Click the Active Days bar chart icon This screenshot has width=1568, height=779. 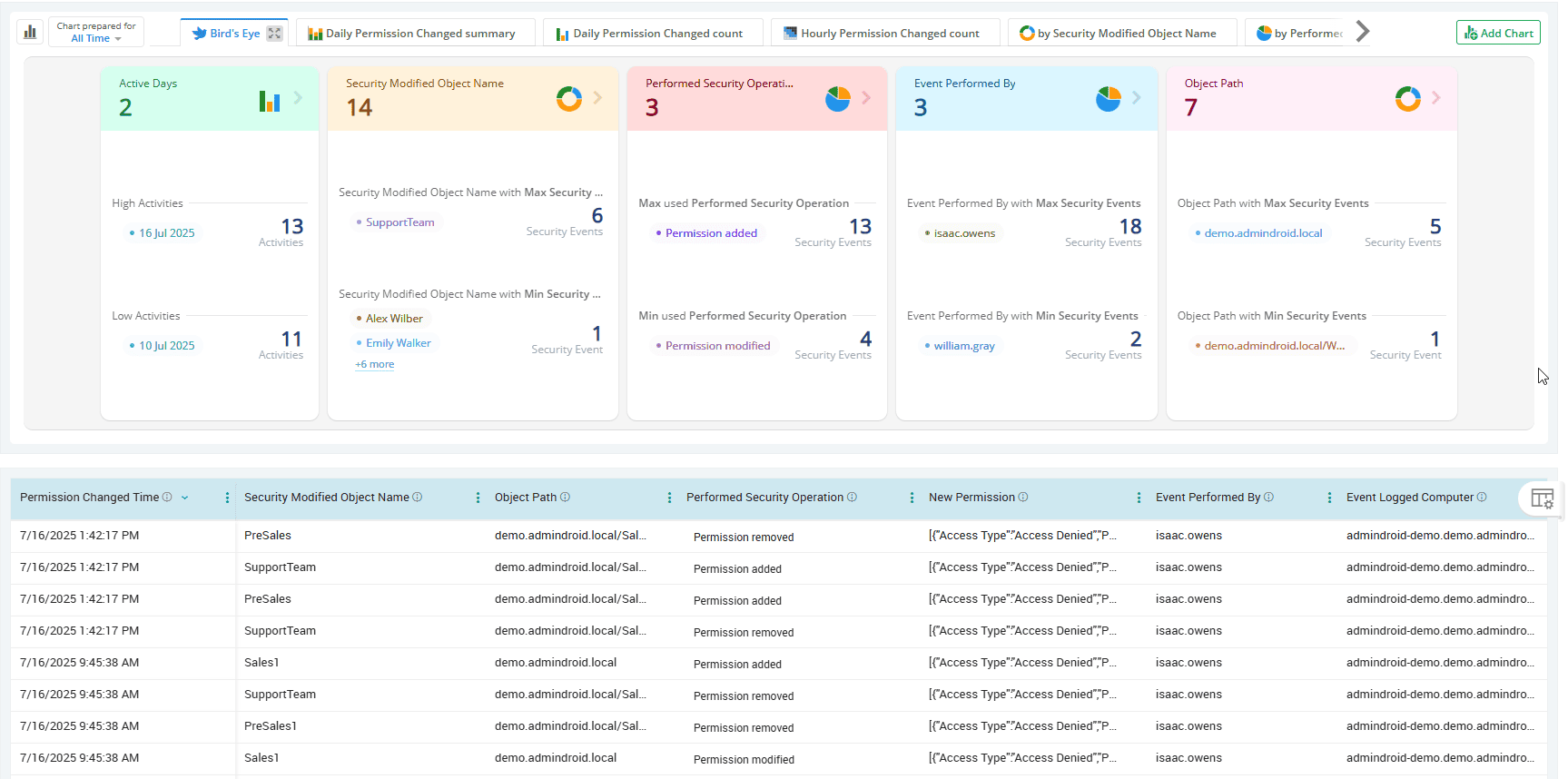270,101
